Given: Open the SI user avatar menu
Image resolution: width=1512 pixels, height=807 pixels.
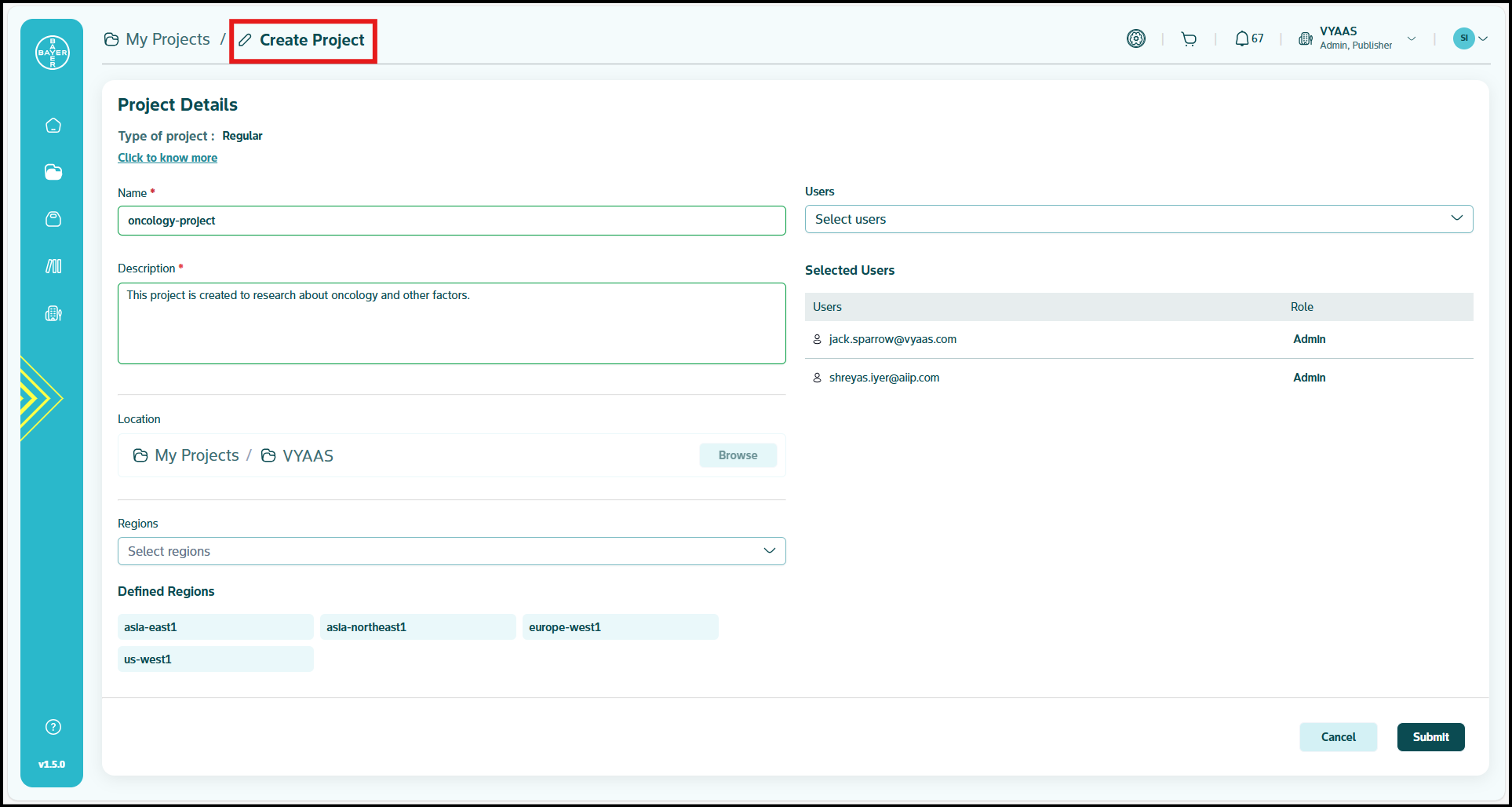Looking at the screenshot, I should pyautogui.click(x=1470, y=38).
